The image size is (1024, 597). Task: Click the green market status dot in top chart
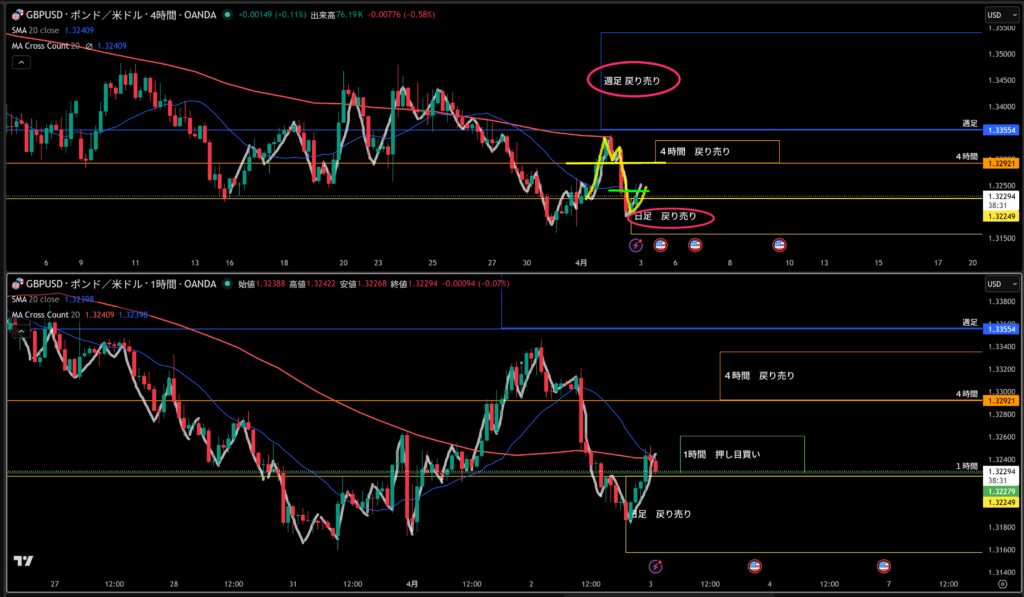pos(229,15)
